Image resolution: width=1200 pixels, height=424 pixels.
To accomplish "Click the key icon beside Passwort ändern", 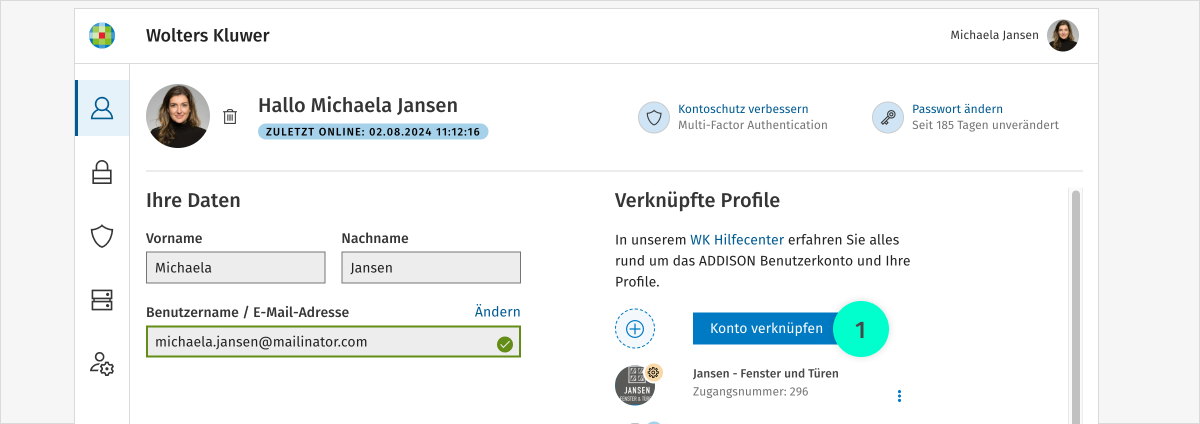I will click(888, 117).
